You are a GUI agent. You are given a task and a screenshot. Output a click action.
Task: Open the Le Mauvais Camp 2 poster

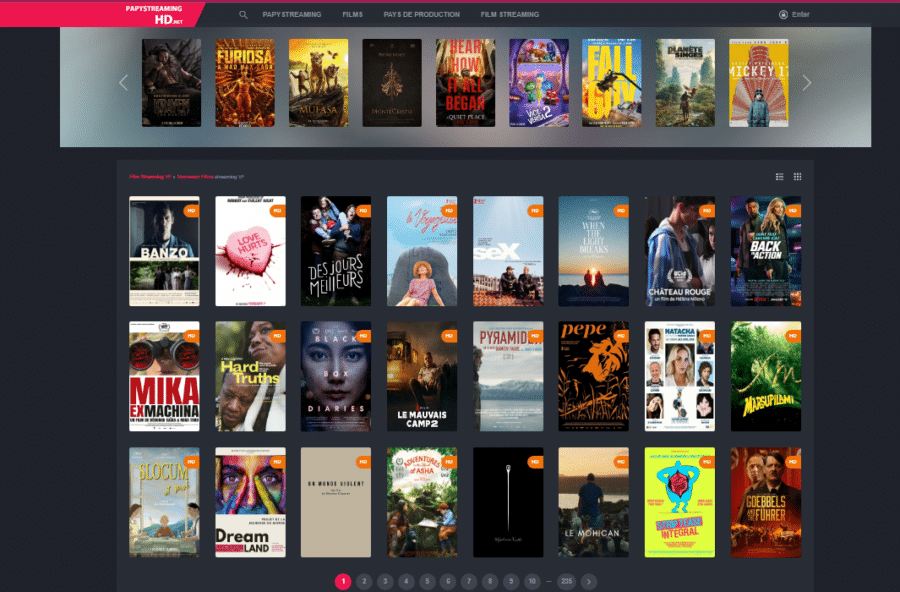(422, 376)
